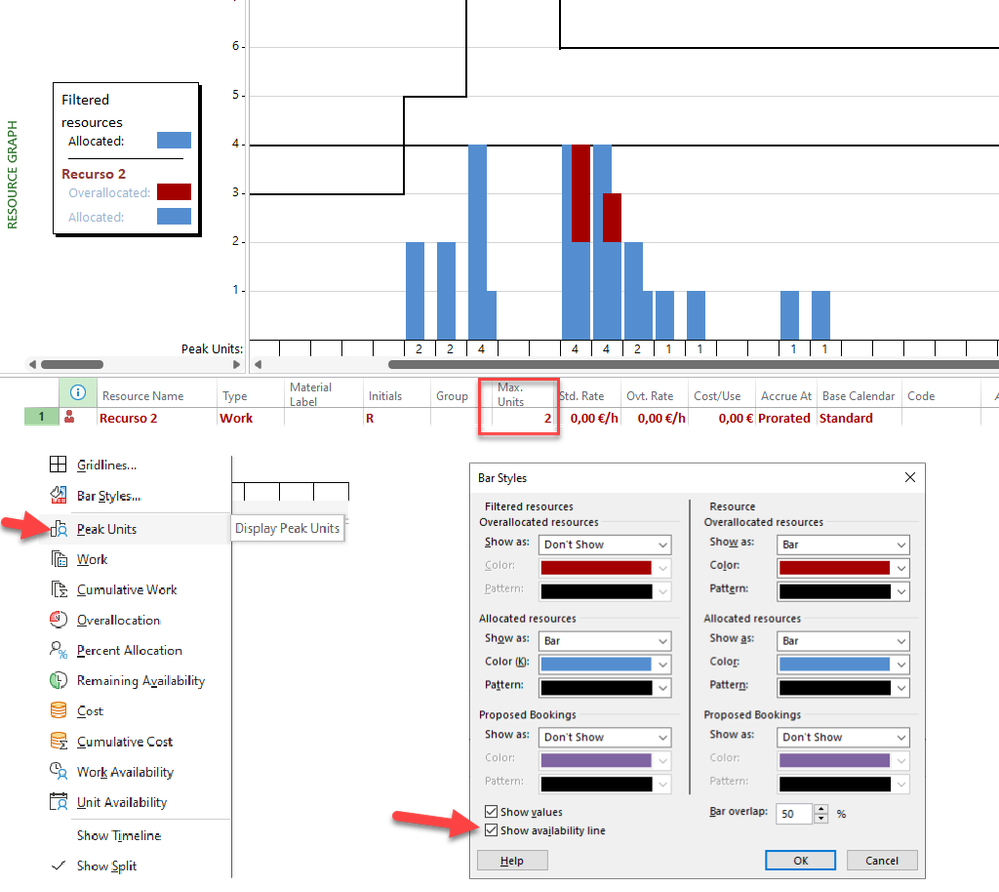Open Resource Allocated resources Show as dropdown

click(843, 641)
